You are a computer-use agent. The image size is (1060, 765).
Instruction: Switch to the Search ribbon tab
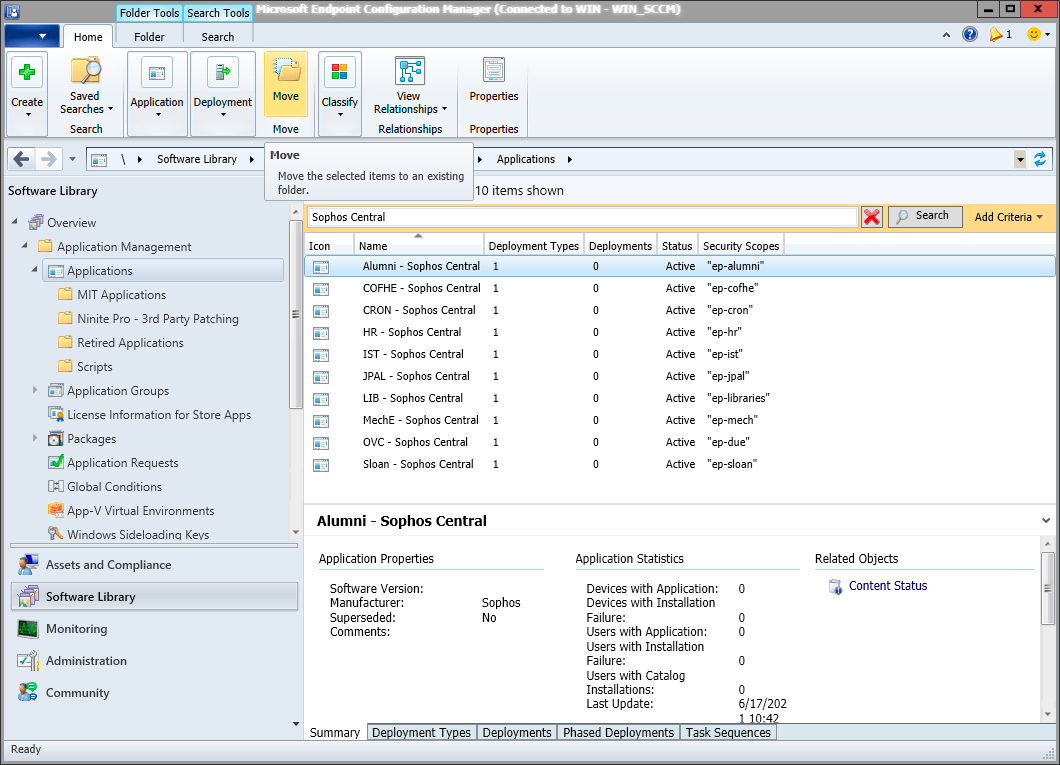(x=218, y=37)
